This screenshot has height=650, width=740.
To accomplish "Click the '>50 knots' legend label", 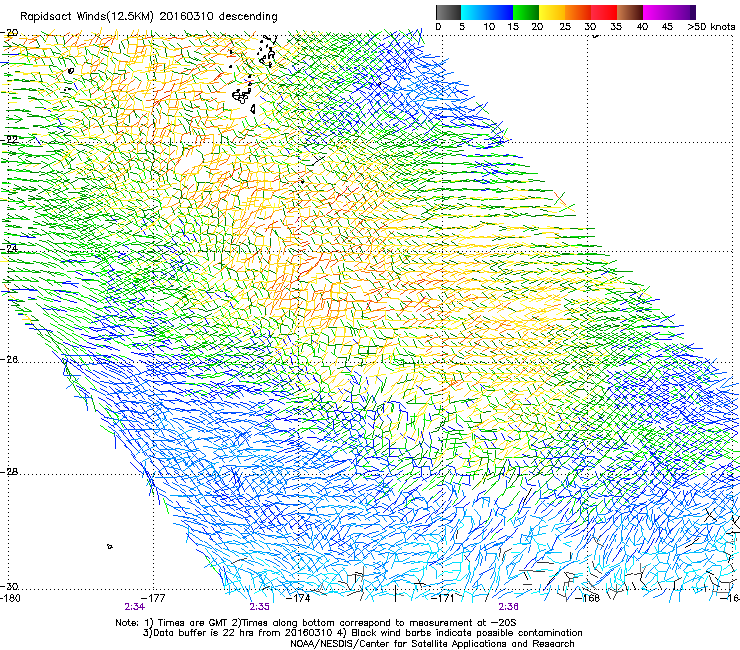I will (x=711, y=27).
